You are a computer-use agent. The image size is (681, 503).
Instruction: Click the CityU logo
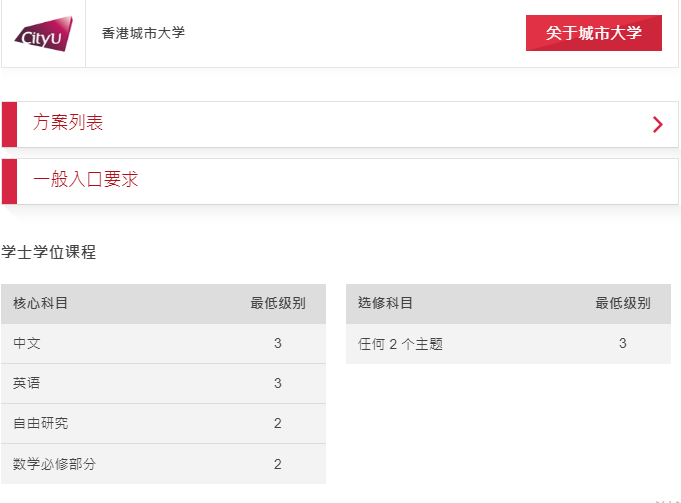(x=44, y=33)
